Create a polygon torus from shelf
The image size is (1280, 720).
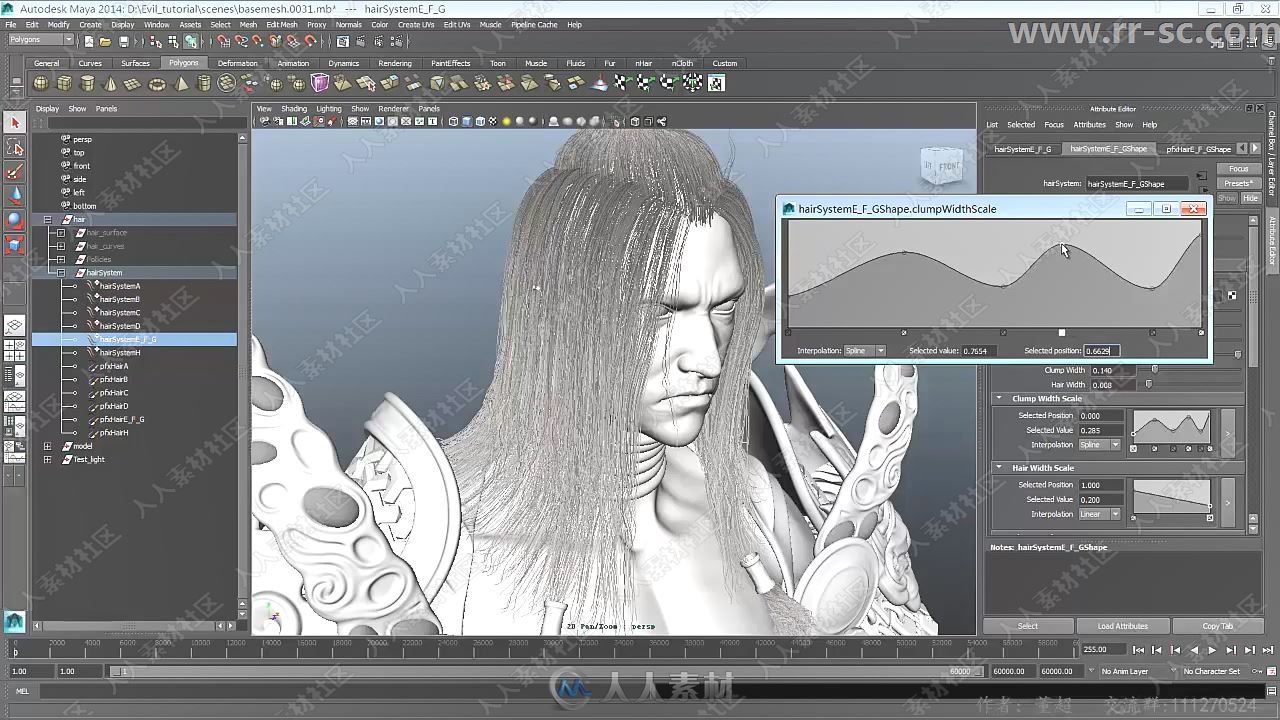tap(157, 83)
